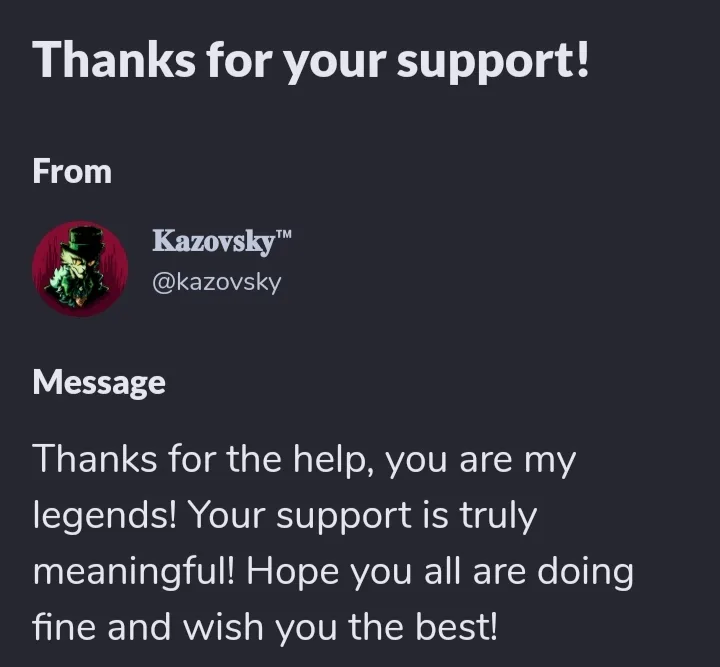Click the word 'wish' in the last line
720x667 pixels.
coord(224,627)
